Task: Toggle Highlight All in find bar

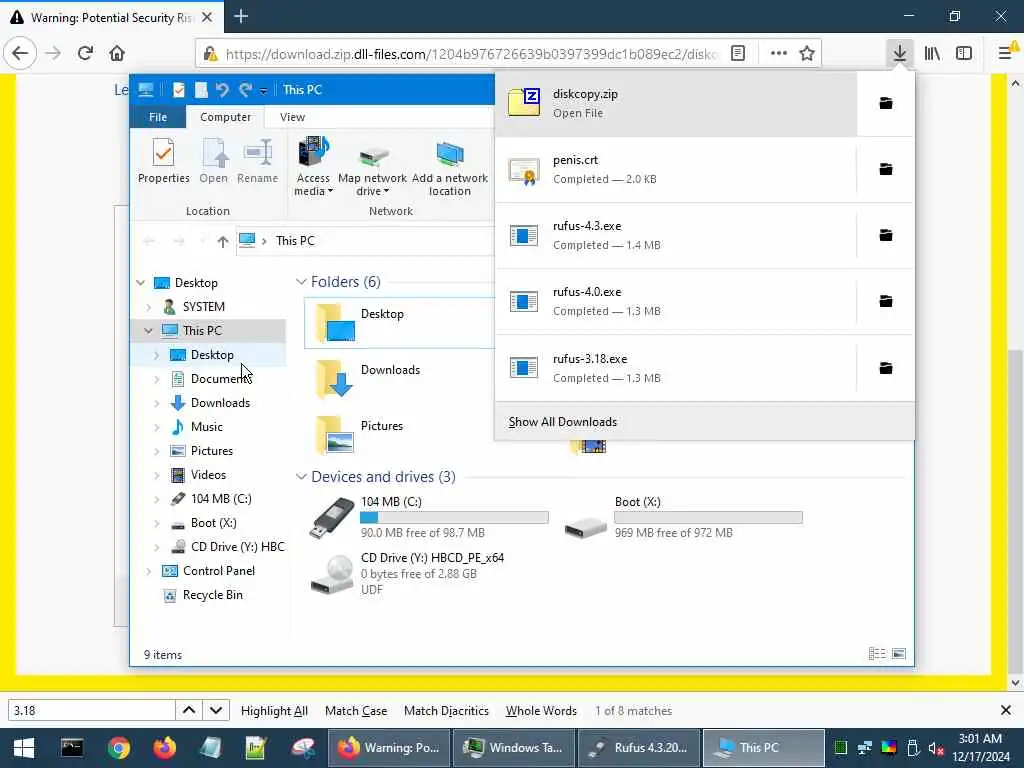Action: click(274, 711)
